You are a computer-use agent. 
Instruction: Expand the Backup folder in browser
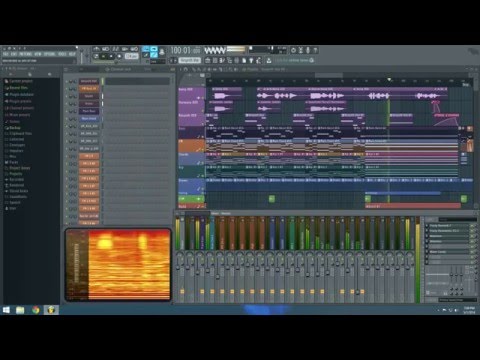13,128
